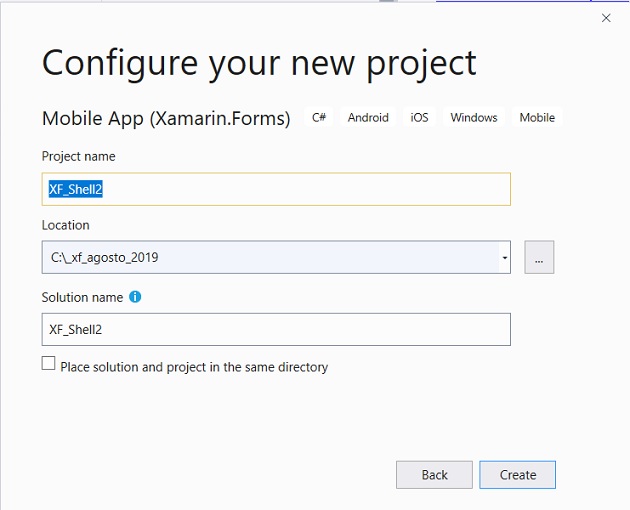Open the browse location ellipsis button

tap(539, 257)
